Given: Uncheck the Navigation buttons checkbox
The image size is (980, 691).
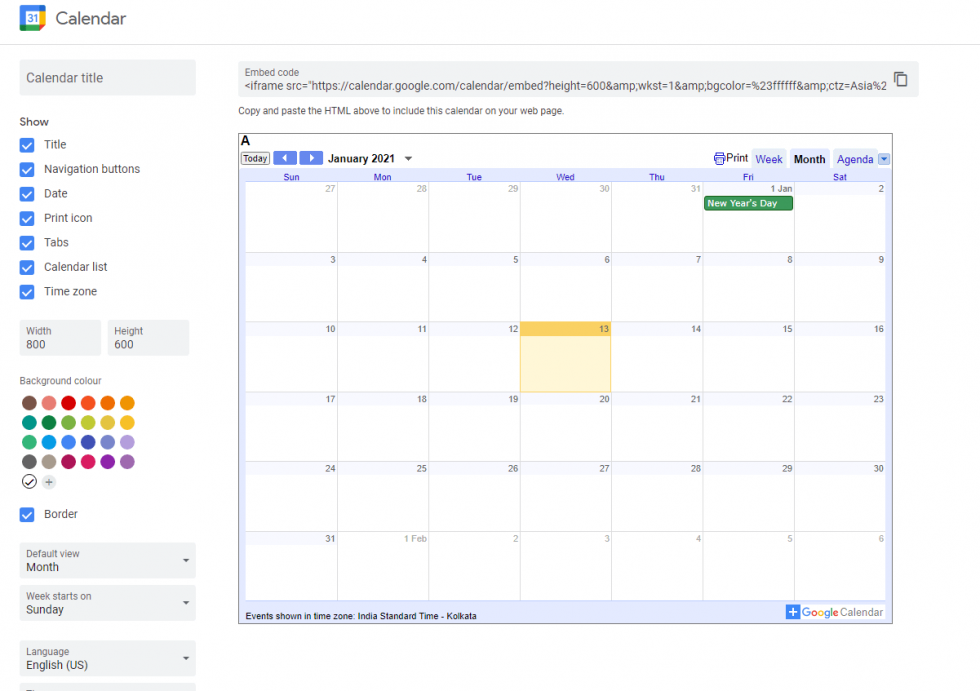Looking at the screenshot, I should 27,169.
